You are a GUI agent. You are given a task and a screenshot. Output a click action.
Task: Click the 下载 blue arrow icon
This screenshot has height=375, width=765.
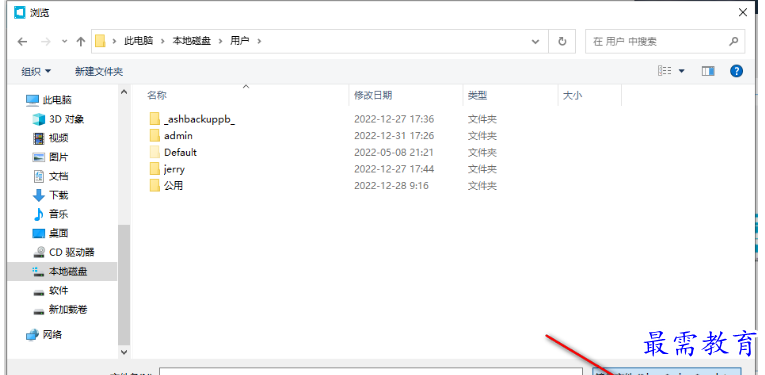click(x=39, y=196)
